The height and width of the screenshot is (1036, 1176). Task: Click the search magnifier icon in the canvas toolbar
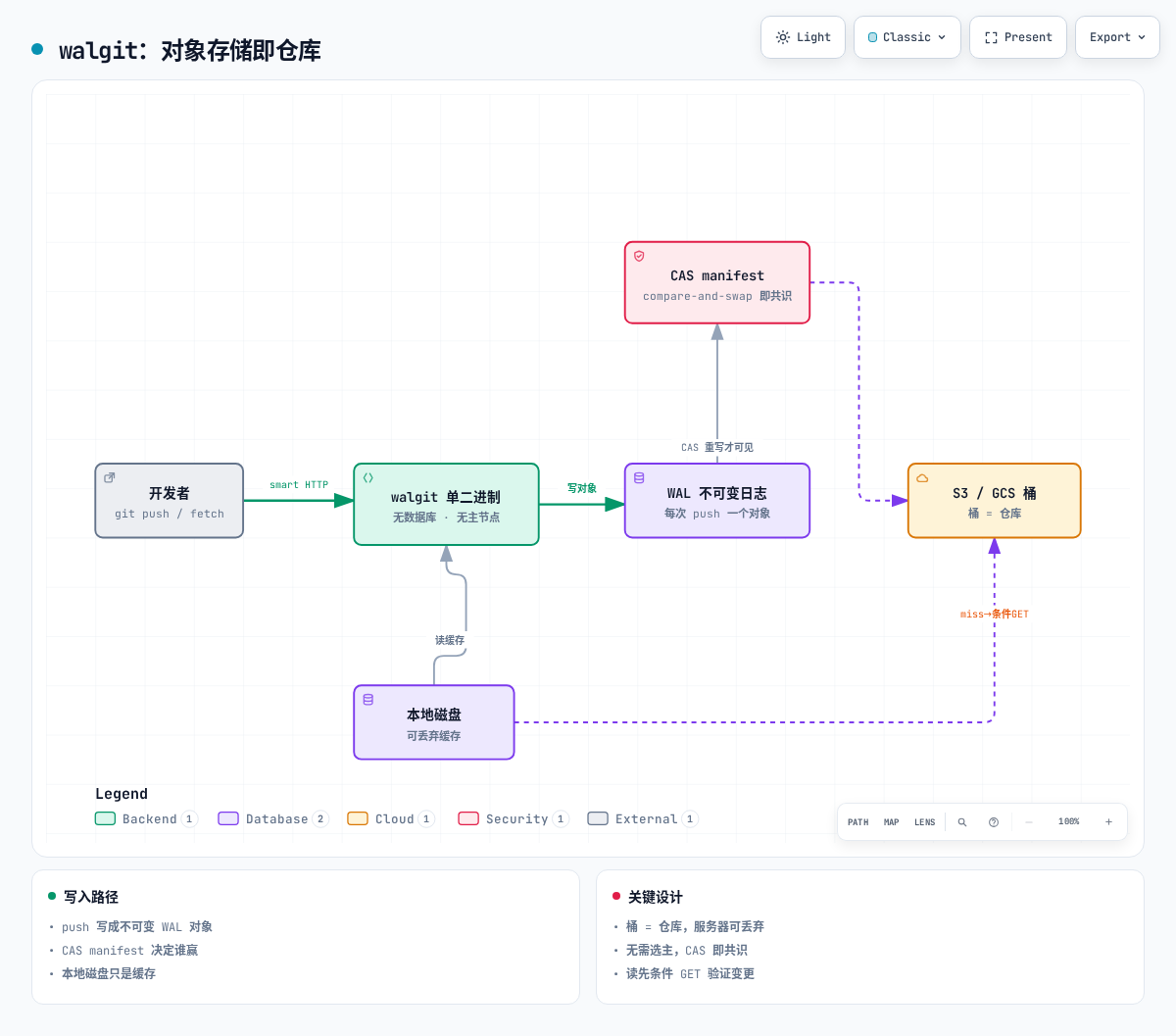pyautogui.click(x=962, y=822)
